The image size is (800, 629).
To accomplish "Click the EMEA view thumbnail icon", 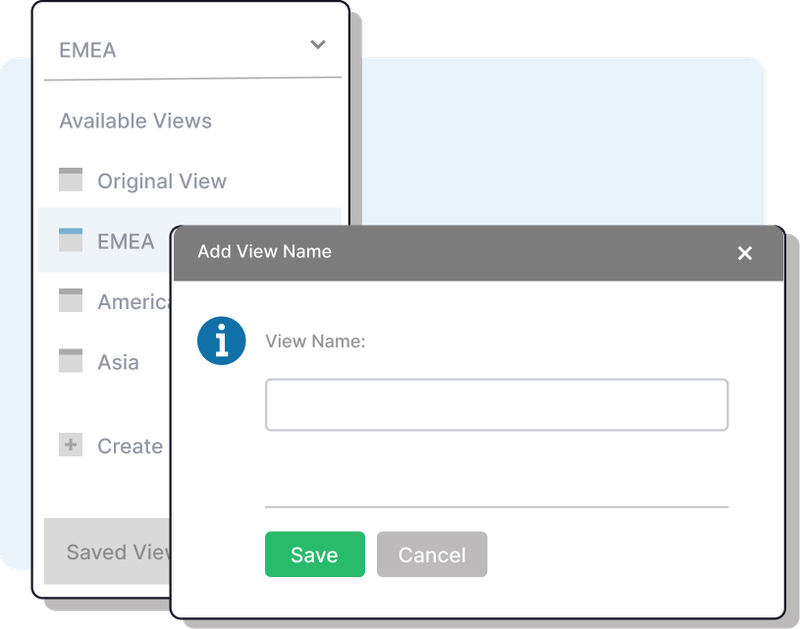I will 70,240.
